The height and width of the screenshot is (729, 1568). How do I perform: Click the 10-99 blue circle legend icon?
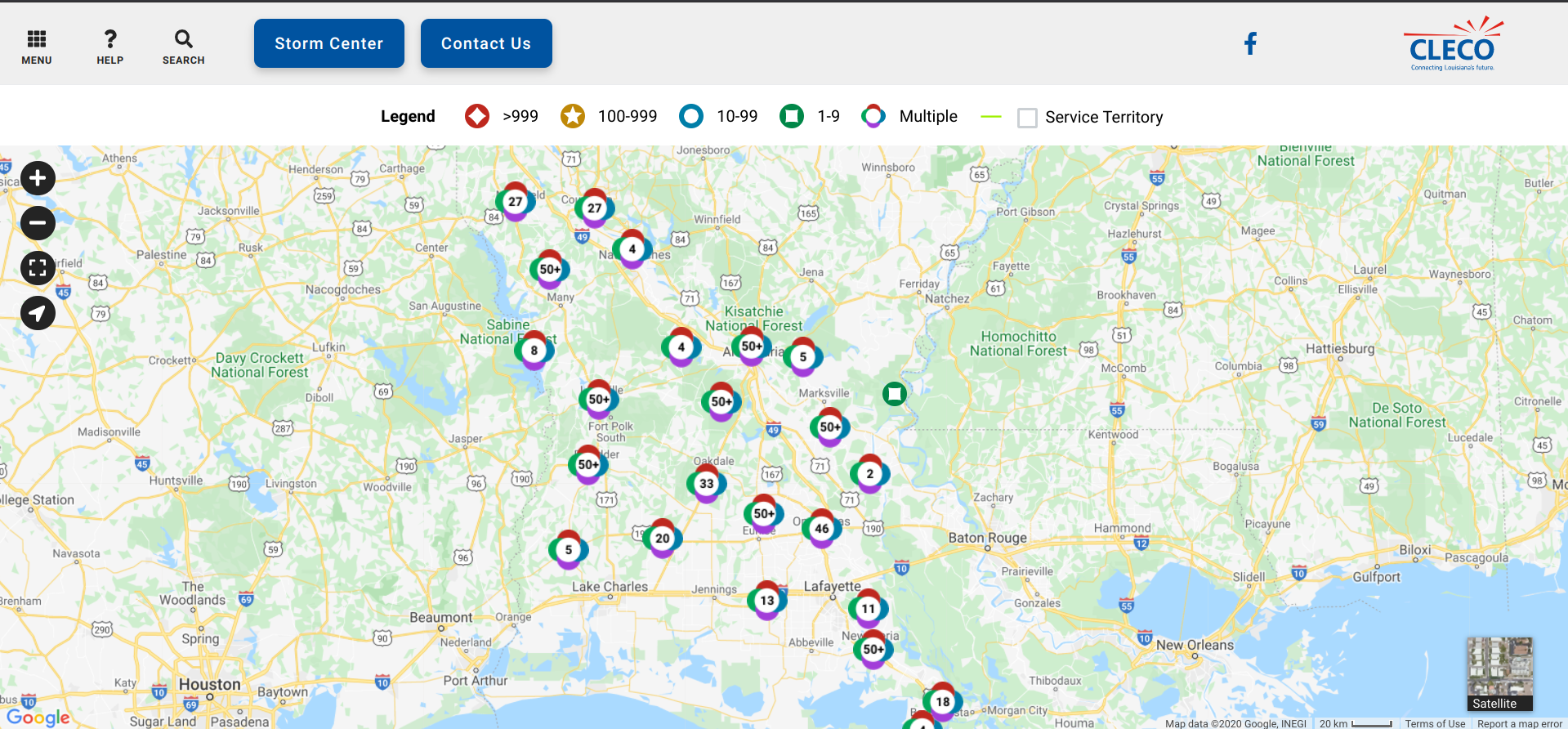[x=691, y=116]
